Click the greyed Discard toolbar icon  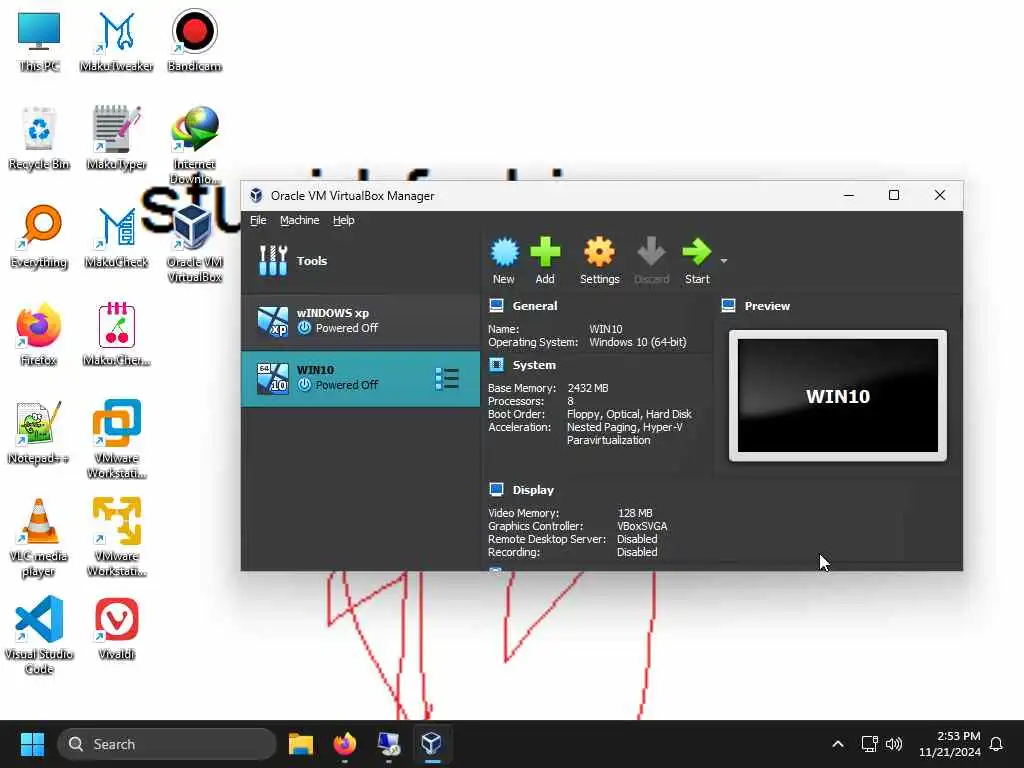[651, 253]
